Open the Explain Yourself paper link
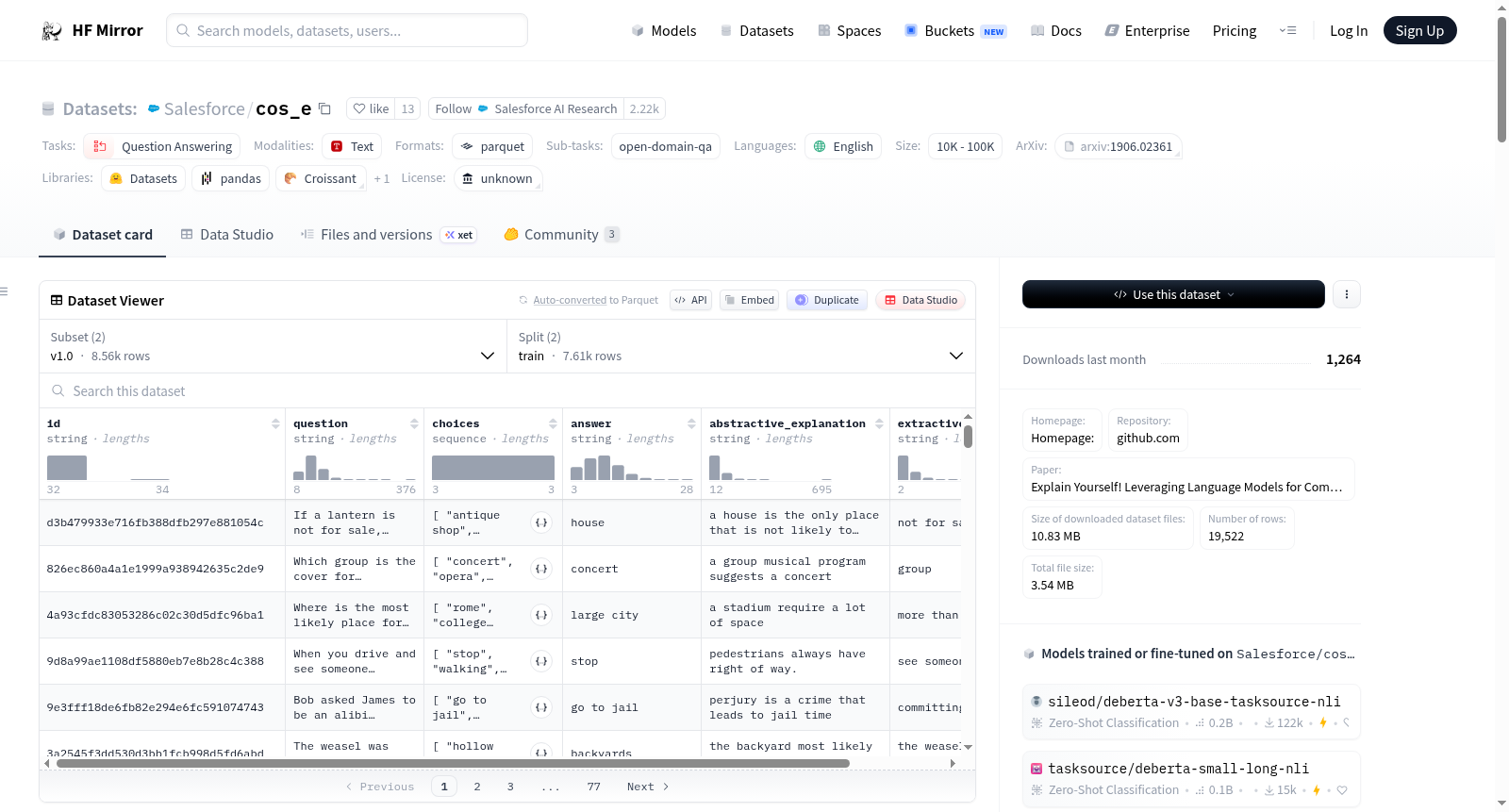 pyautogui.click(x=1186, y=487)
